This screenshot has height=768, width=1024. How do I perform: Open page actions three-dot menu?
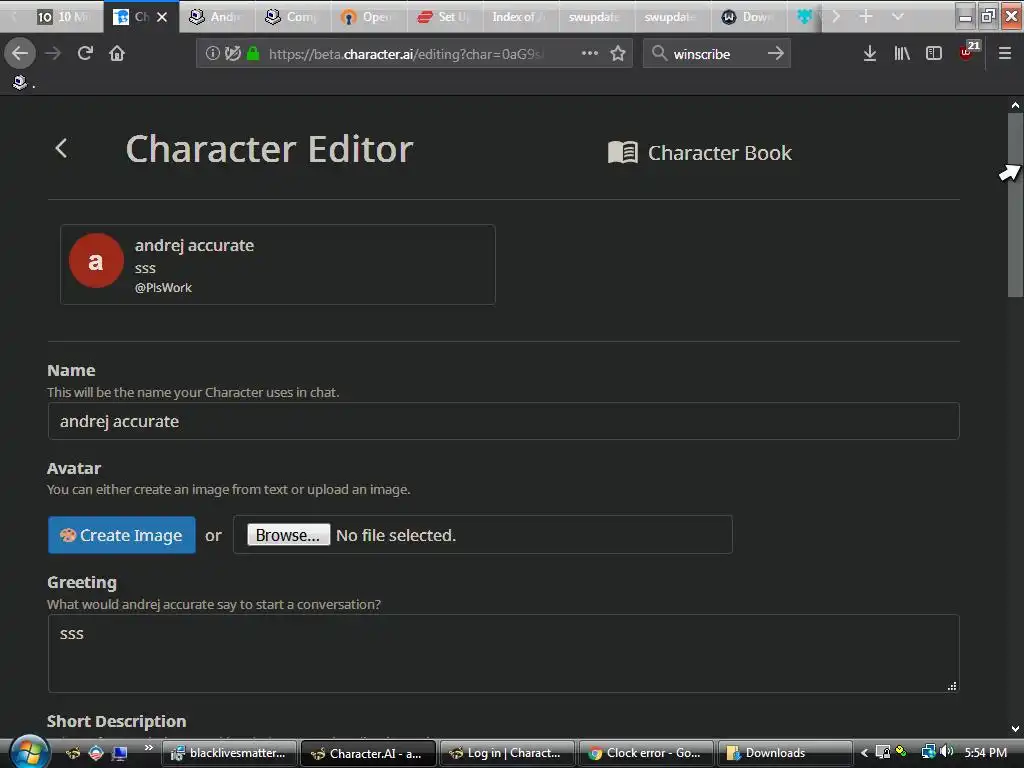590,53
